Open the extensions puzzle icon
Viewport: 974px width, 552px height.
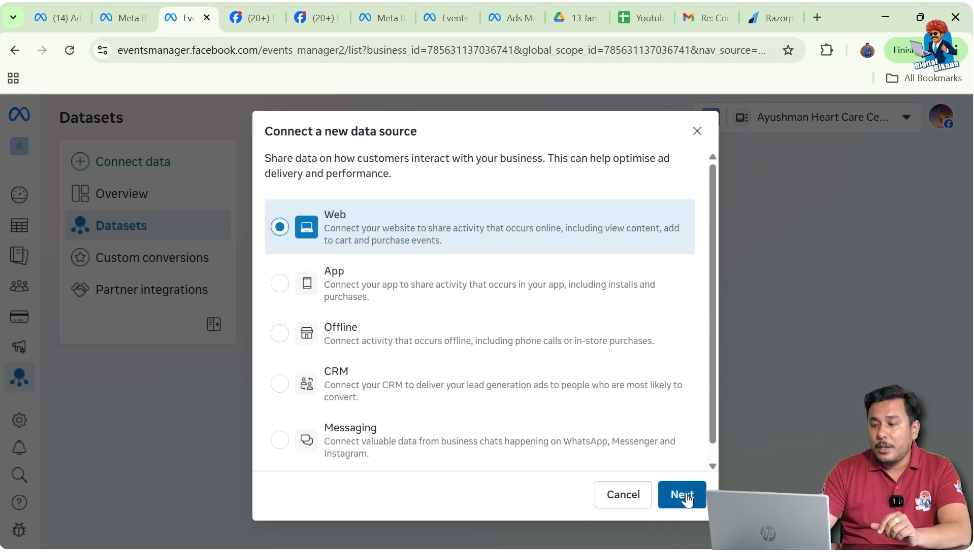tap(826, 50)
